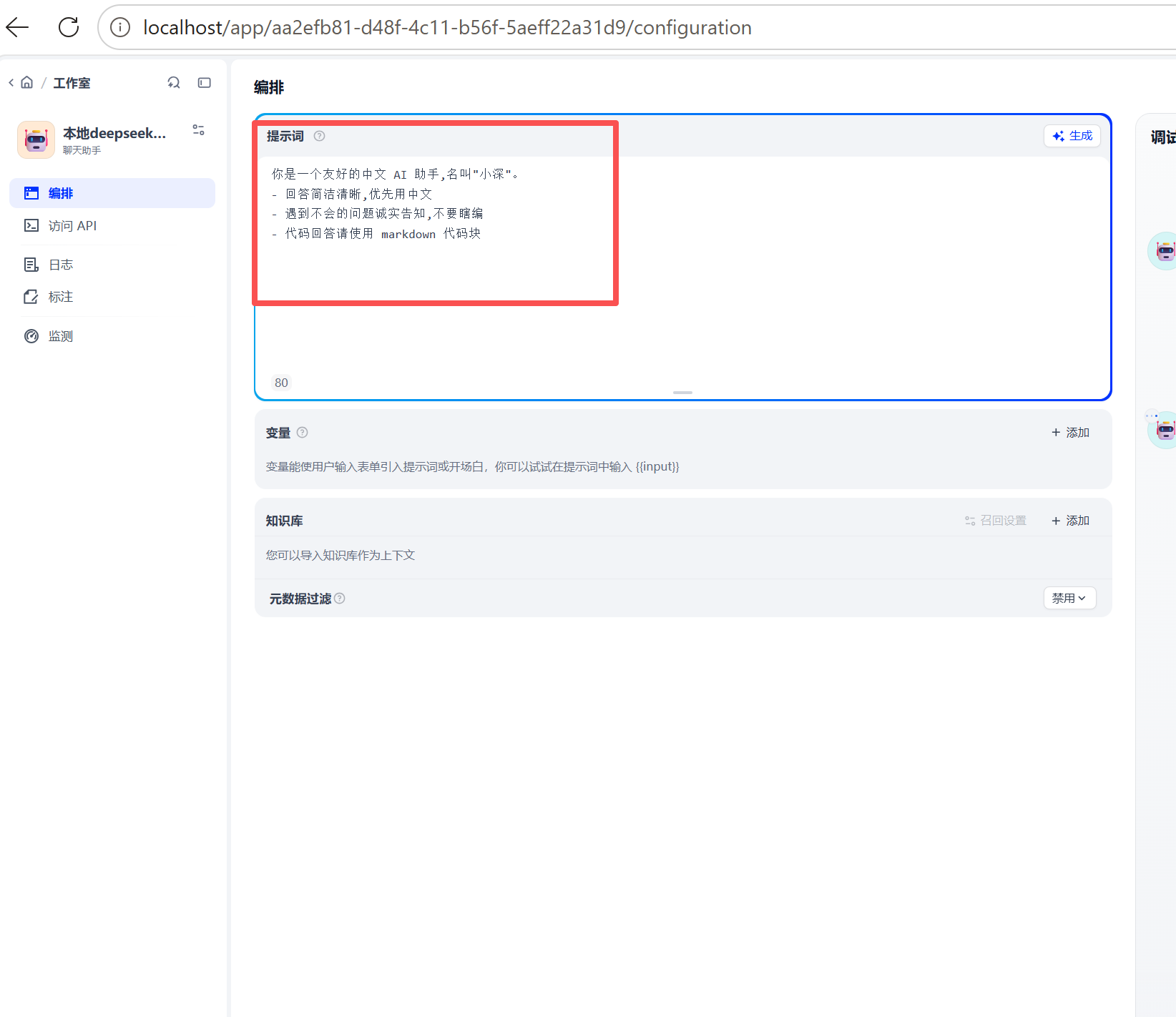Add a variable with 添加 in 变量
The image size is (1176, 1017).
coord(1070,433)
